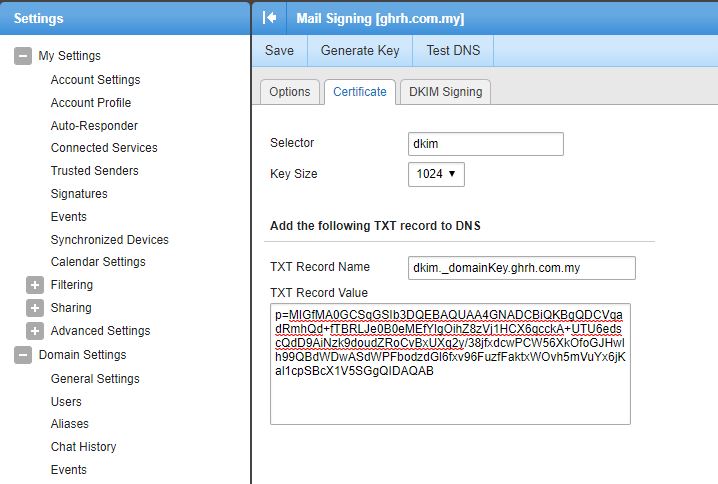
Task: Switch to the Options tab
Action: coord(290,92)
